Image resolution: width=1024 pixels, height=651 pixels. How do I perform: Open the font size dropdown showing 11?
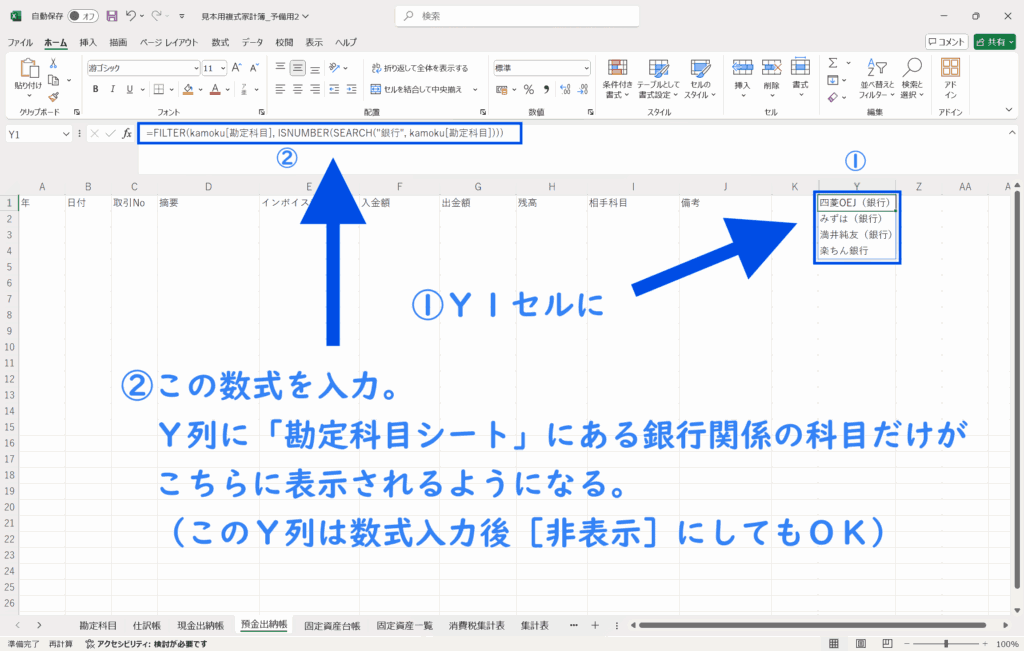tap(223, 68)
